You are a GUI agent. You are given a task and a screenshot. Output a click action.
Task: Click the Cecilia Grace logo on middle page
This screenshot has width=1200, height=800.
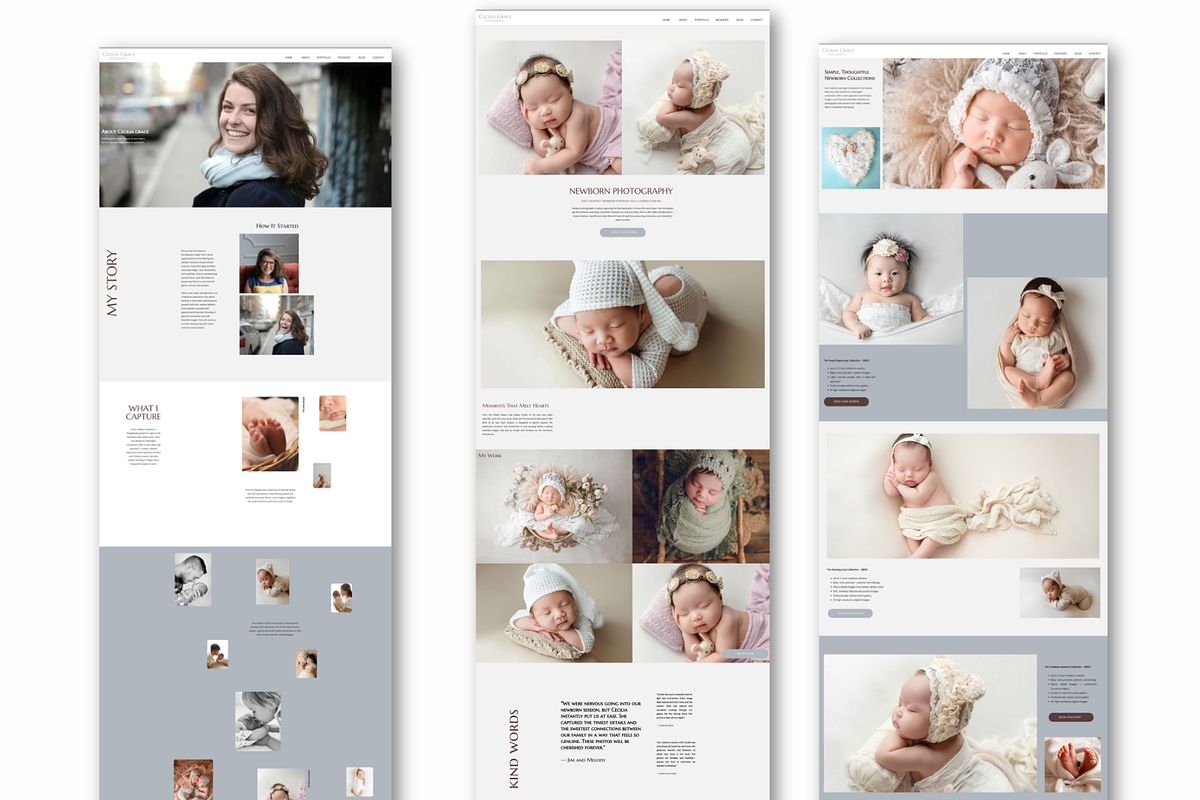point(497,18)
